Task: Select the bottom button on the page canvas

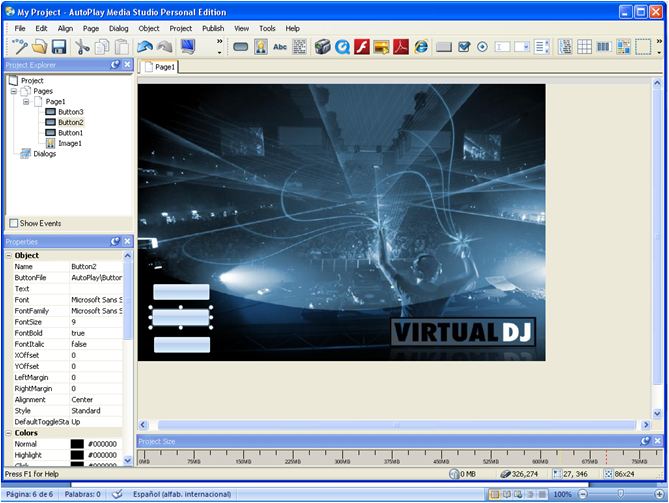Action: pyautogui.click(x=182, y=345)
